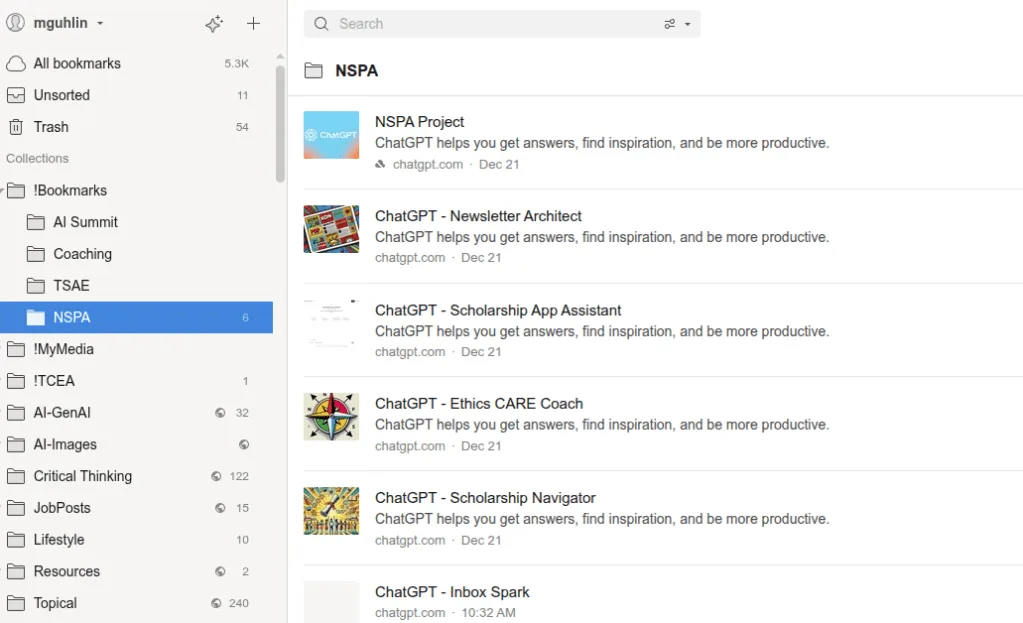Screen dimensions: 1023x623
Task: Open the AI-Images collection
Action: point(136,444)
